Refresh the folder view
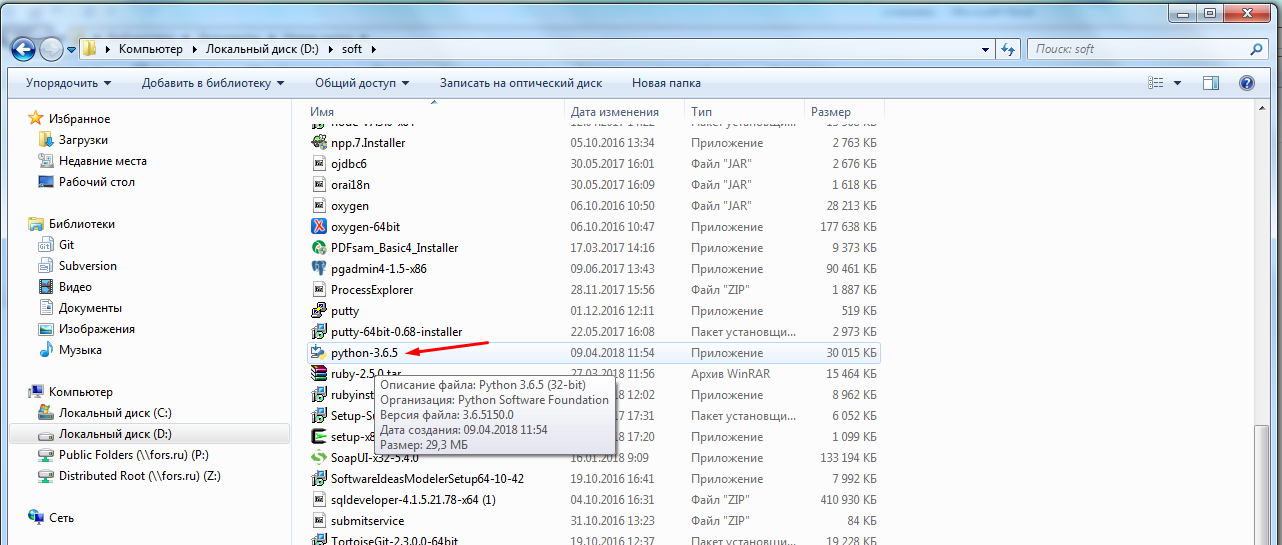 pyautogui.click(x=1009, y=48)
